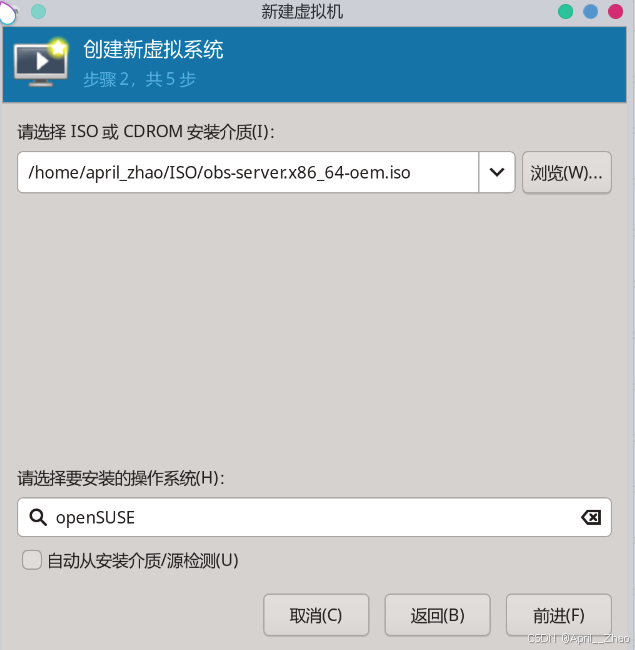Clear the openSUSE entry with the erase icon

tap(591, 517)
